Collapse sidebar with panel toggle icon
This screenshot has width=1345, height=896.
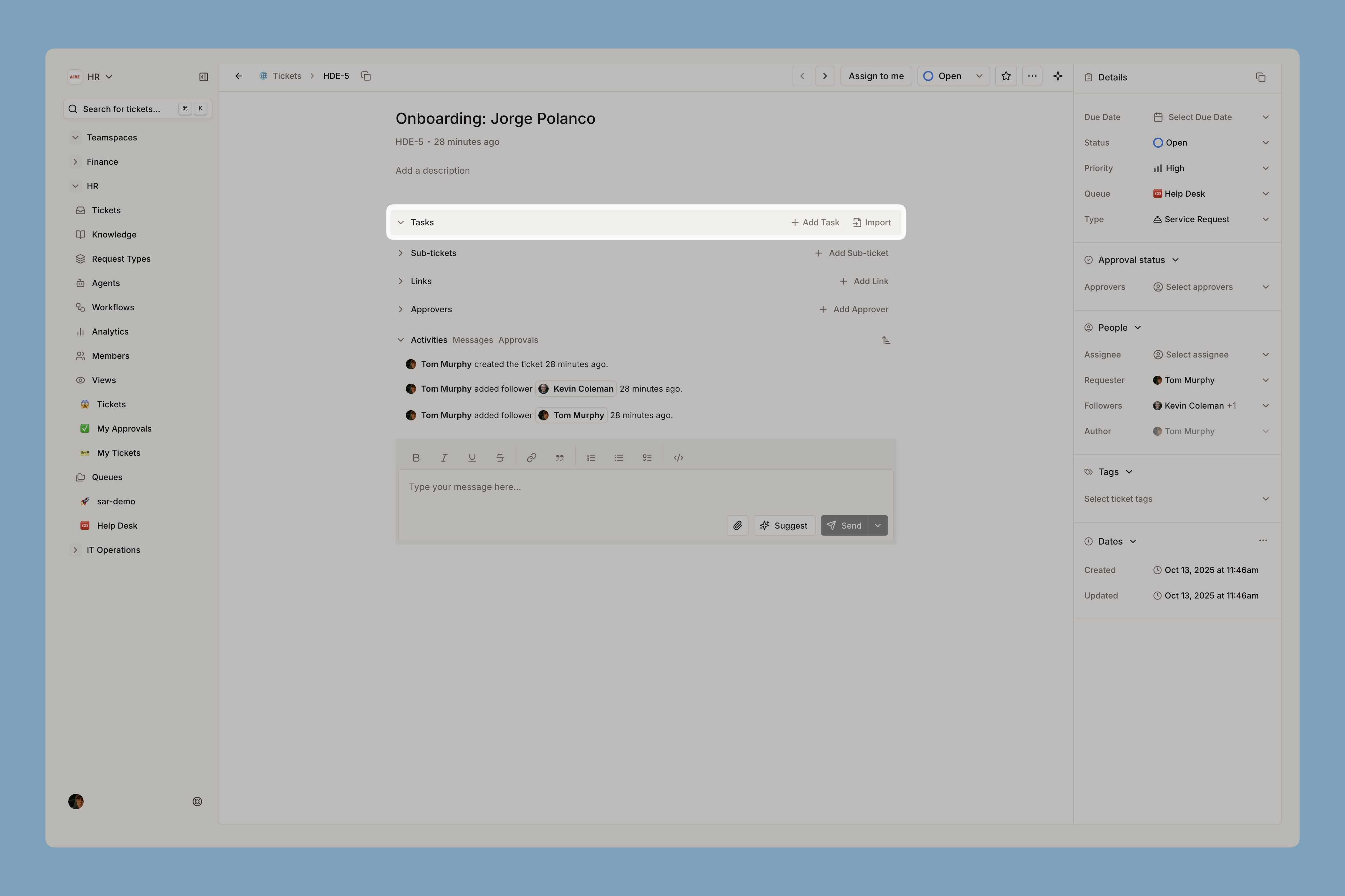[x=203, y=77]
